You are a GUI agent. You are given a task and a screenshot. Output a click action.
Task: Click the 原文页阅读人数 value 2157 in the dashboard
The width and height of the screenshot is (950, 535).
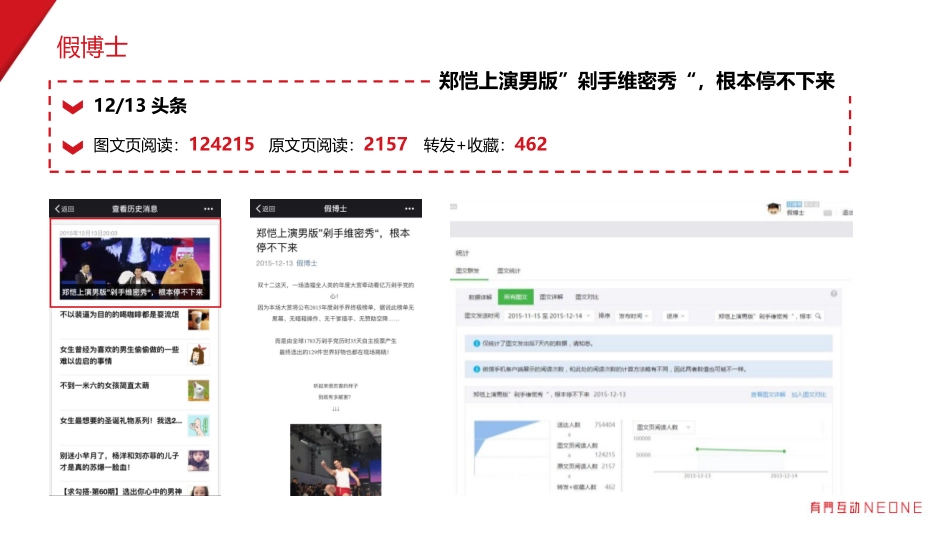(x=608, y=466)
